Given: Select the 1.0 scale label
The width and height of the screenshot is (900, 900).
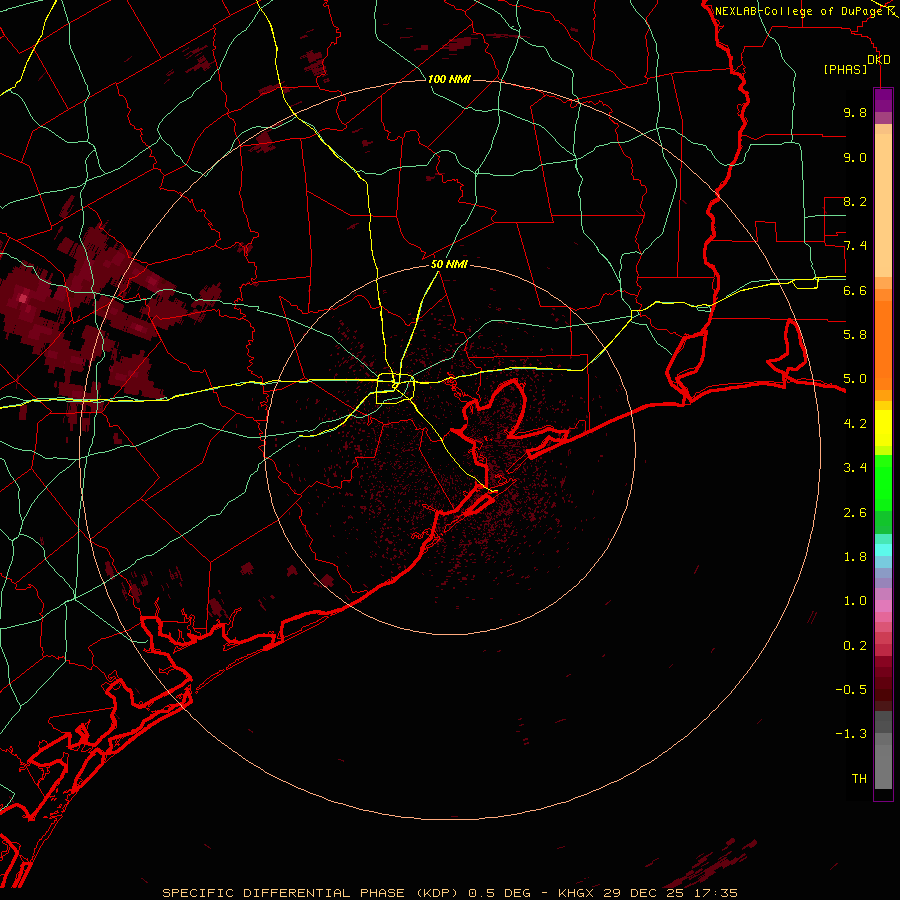Looking at the screenshot, I should pyautogui.click(x=855, y=600).
